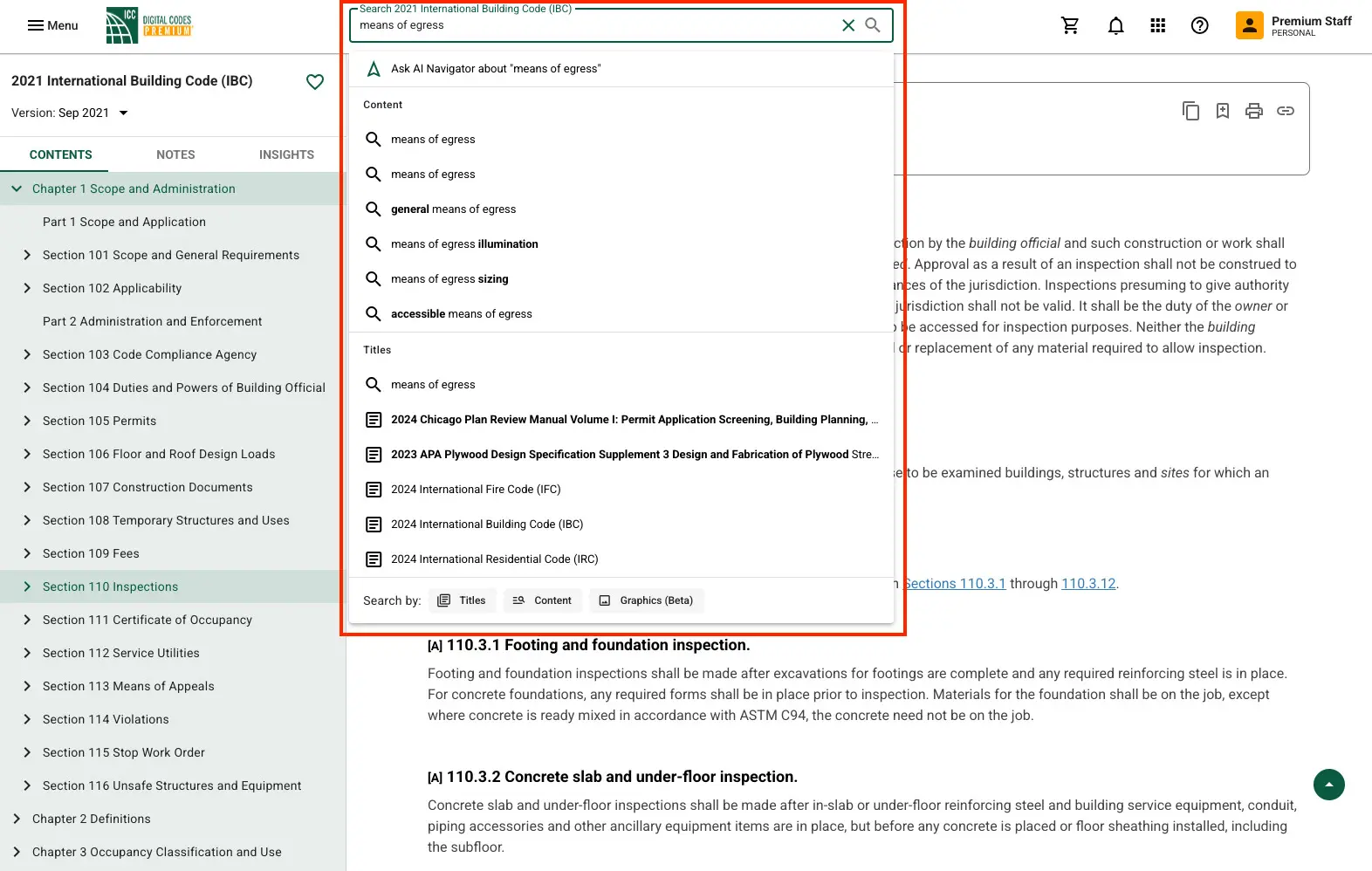
Task: Click the 2021 International Building Code (IBC) heading
Action: click(132, 81)
